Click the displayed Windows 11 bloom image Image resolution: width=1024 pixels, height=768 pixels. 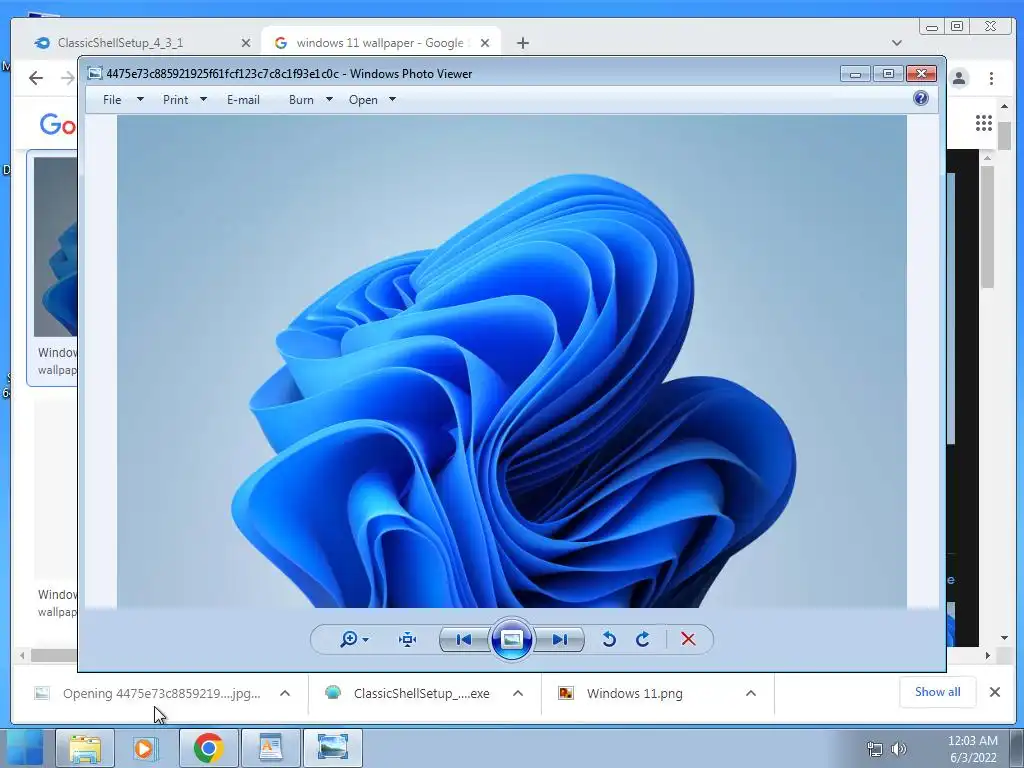point(512,361)
